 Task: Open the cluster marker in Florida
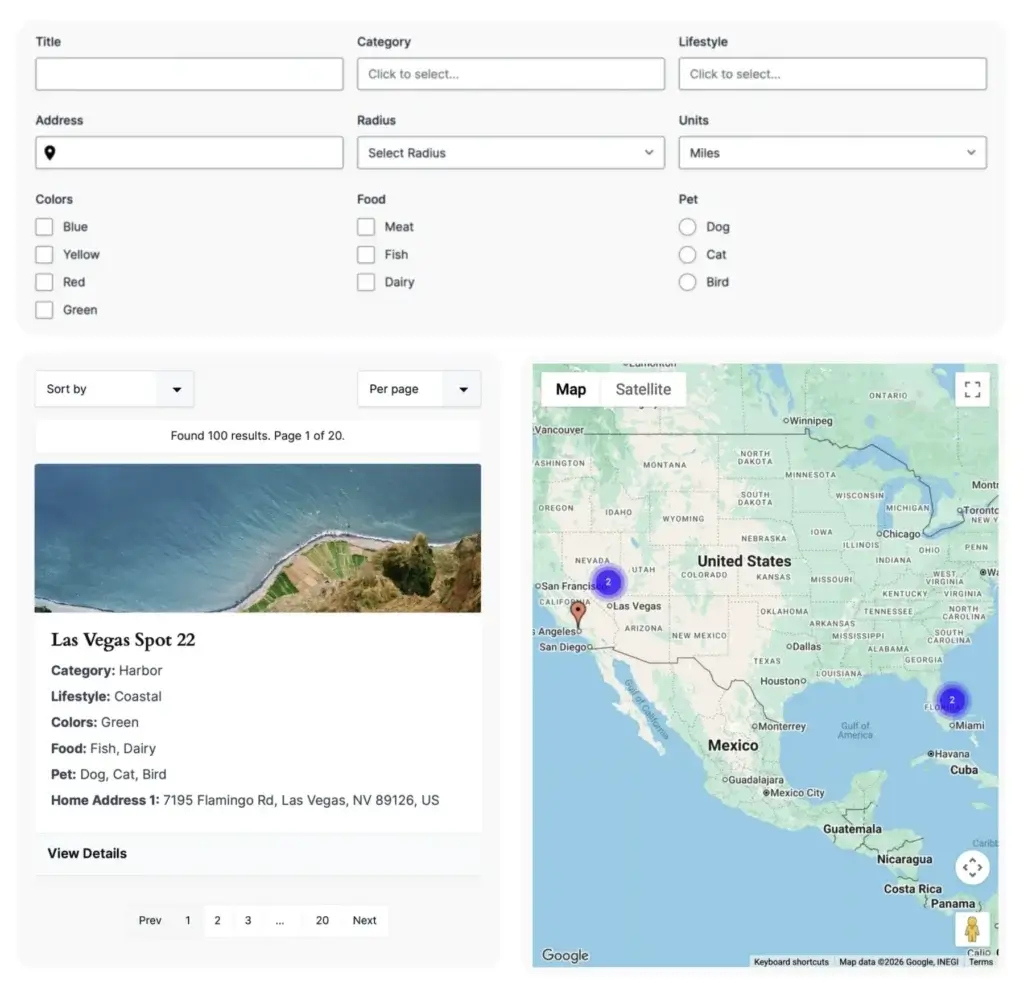click(952, 700)
